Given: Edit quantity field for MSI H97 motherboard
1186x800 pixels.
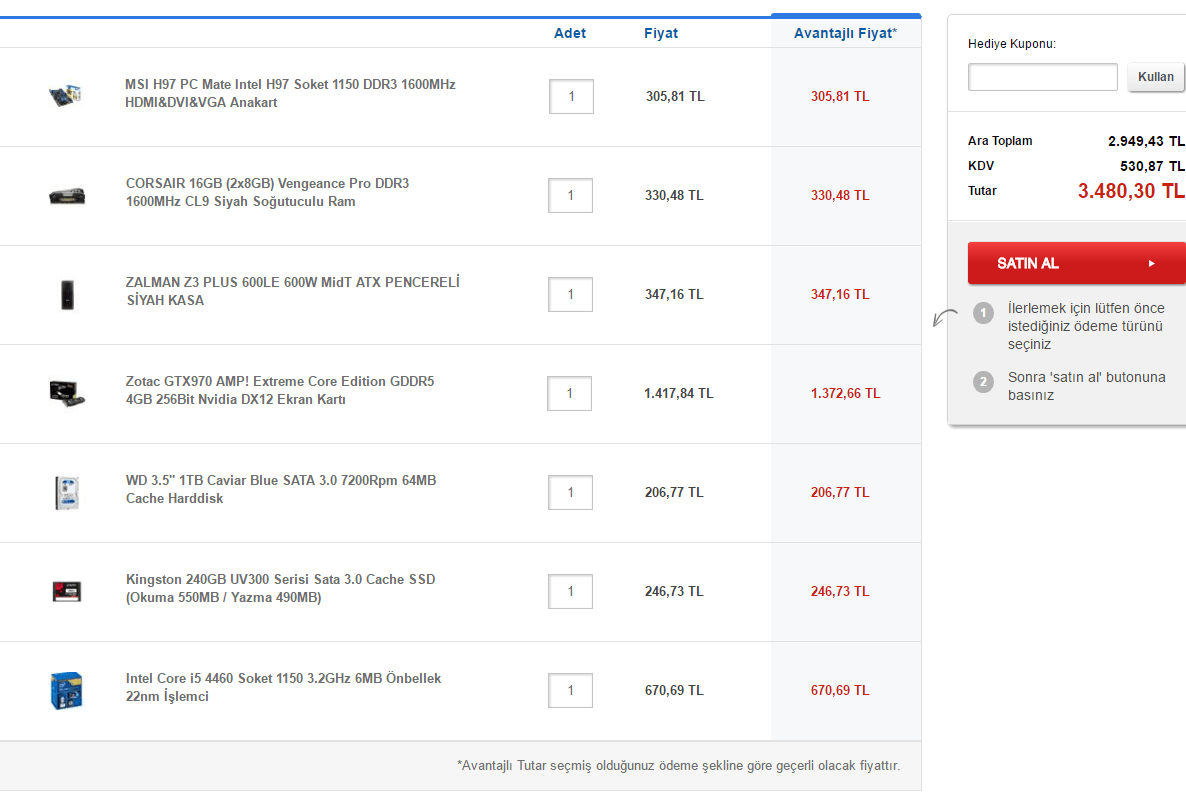Looking at the screenshot, I should [571, 97].
